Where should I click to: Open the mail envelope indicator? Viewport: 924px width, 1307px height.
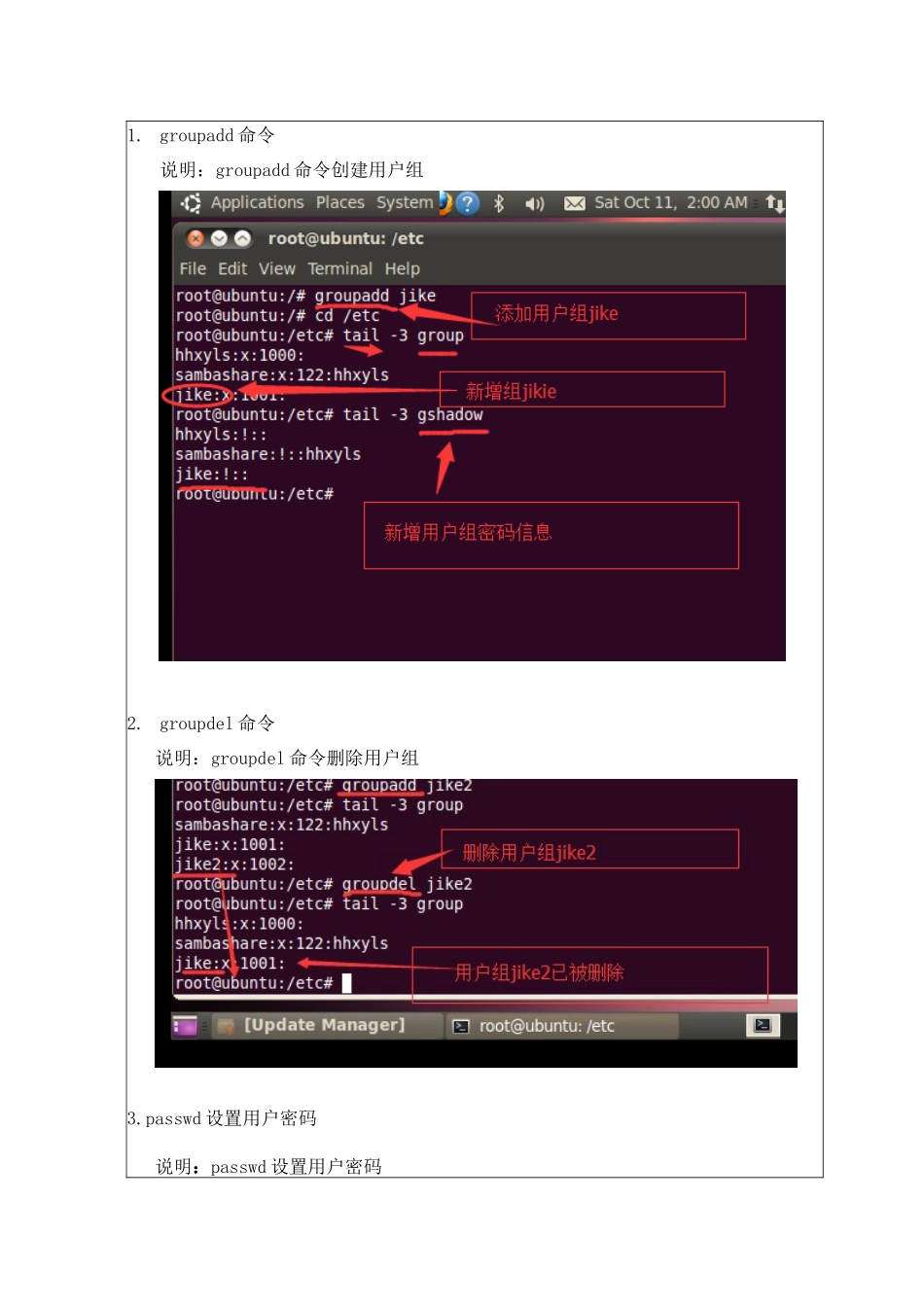(575, 203)
